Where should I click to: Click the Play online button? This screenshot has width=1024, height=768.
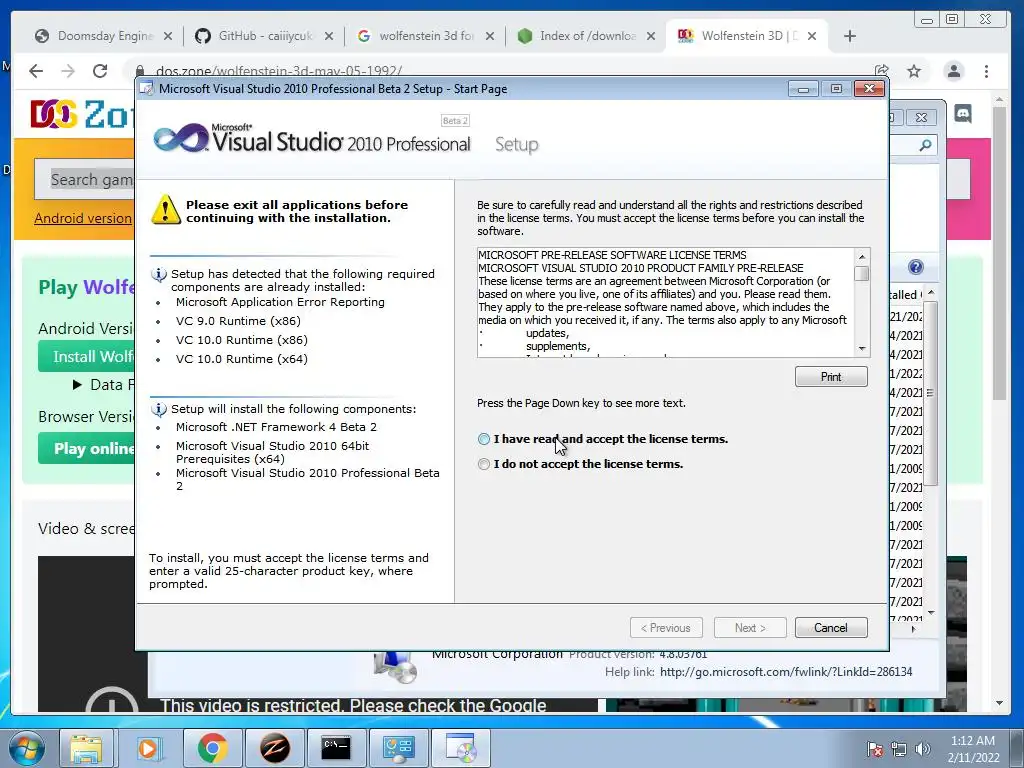coord(86,449)
